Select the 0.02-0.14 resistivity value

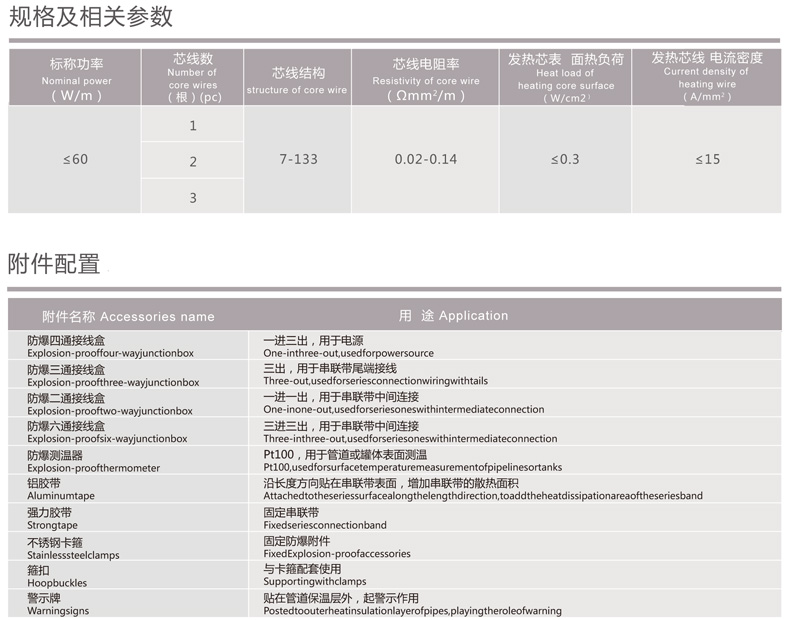coord(425,160)
